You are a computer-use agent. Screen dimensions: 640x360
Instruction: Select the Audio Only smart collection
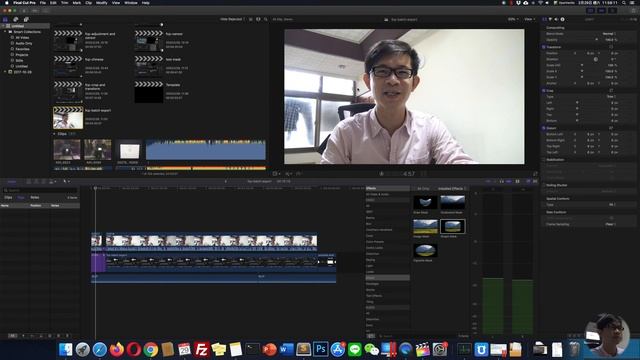tap(24, 43)
